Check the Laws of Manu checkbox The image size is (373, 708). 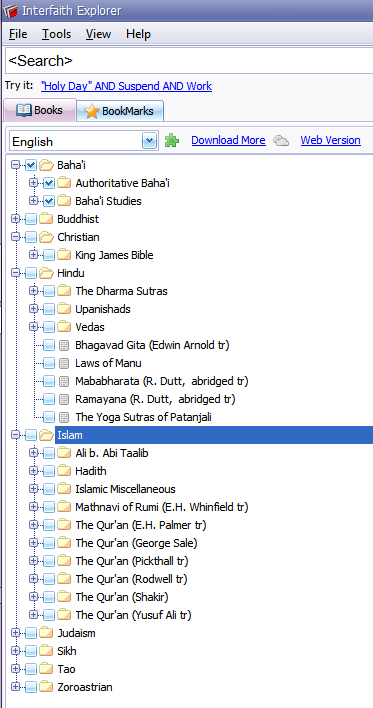(49, 363)
